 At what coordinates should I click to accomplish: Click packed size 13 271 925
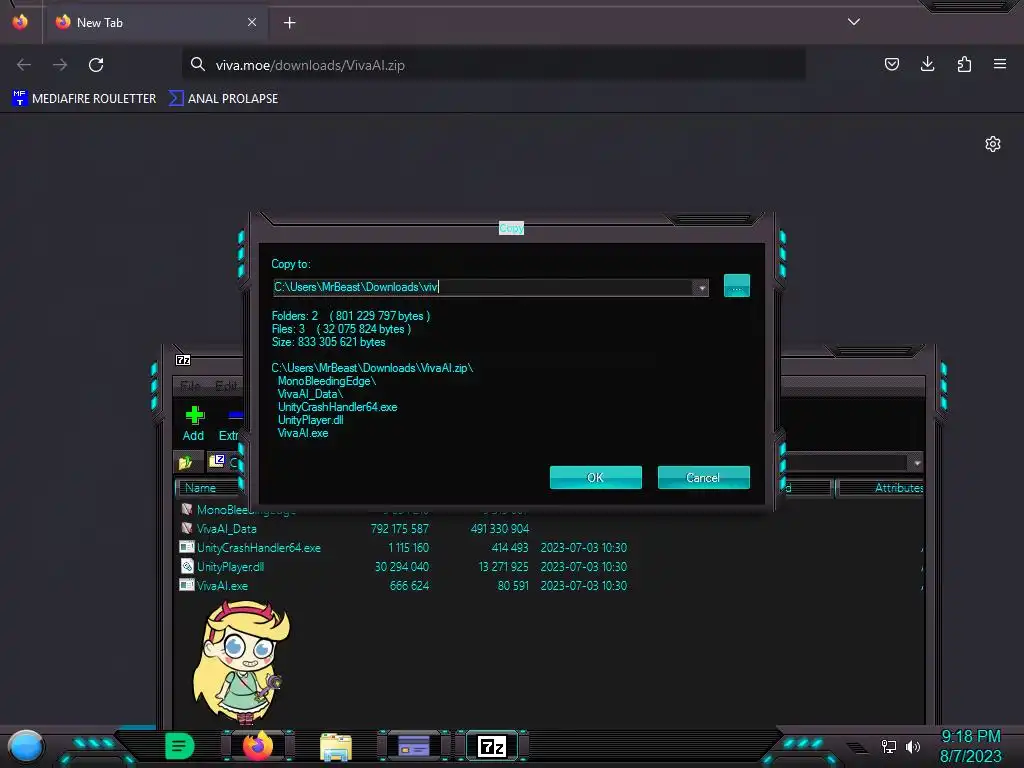pos(504,566)
